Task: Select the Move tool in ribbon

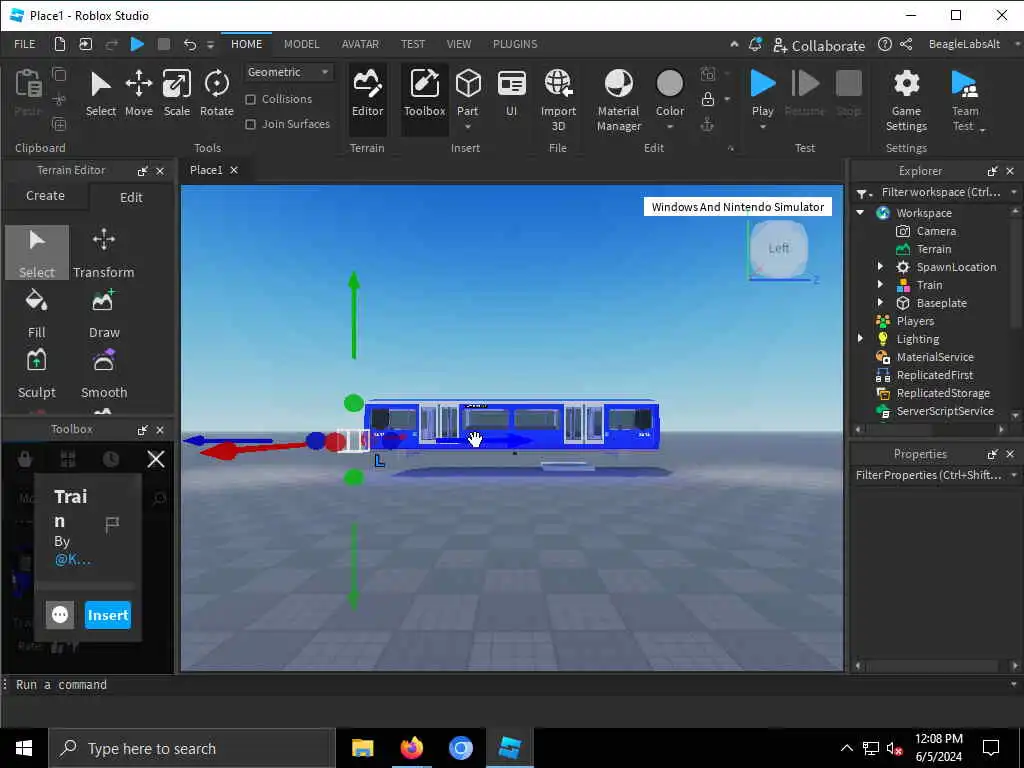Action: (139, 93)
